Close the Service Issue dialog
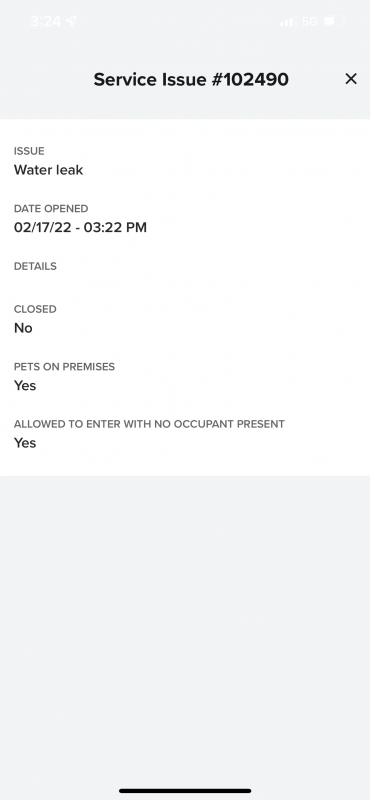Image resolution: width=370 pixels, height=800 pixels. point(351,79)
